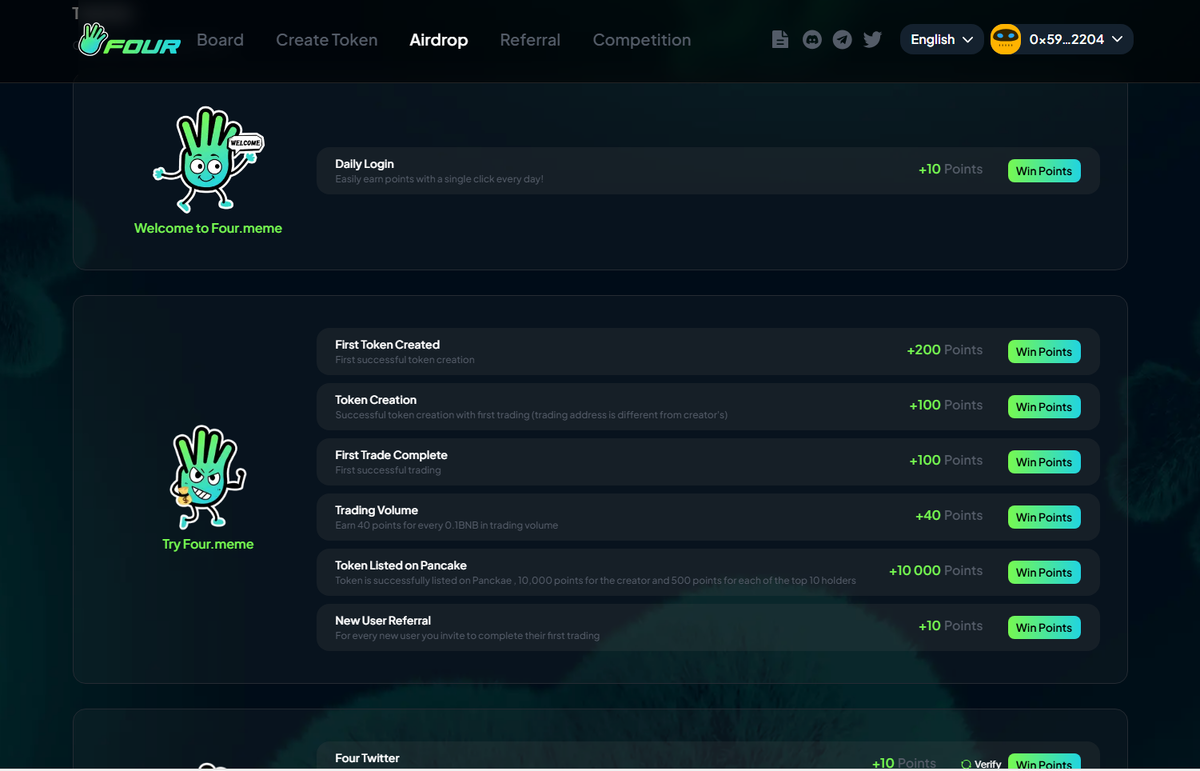Open the documentation page icon

tap(780, 40)
